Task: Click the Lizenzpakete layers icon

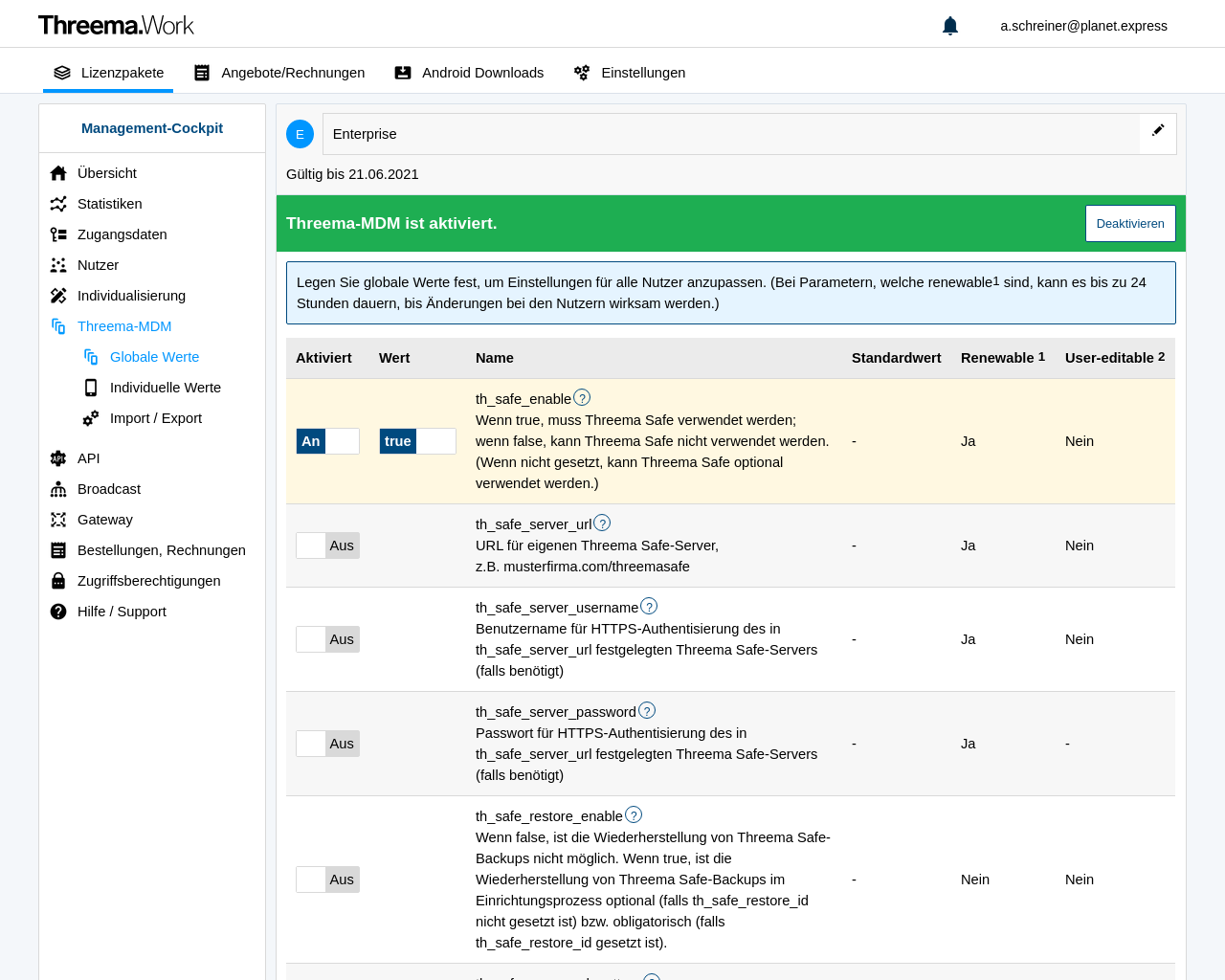Action: point(62,73)
